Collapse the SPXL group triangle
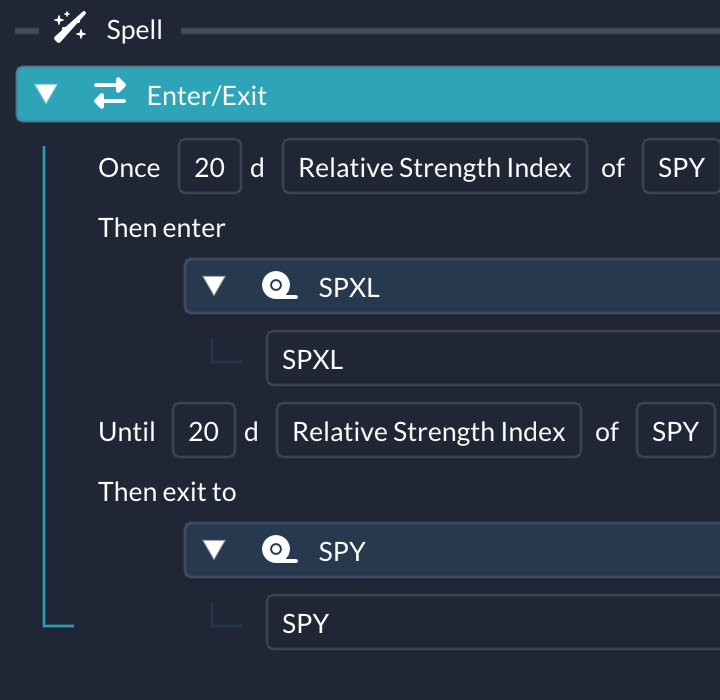The image size is (720, 700). [214, 286]
